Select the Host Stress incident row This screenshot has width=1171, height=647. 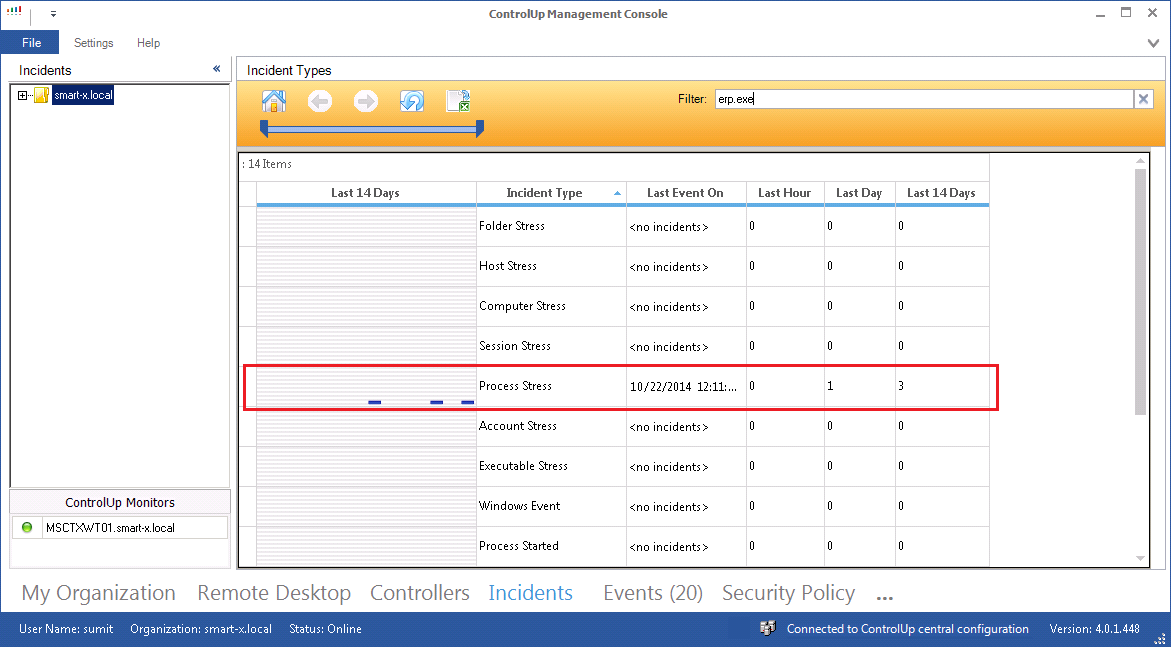[x=615, y=266]
